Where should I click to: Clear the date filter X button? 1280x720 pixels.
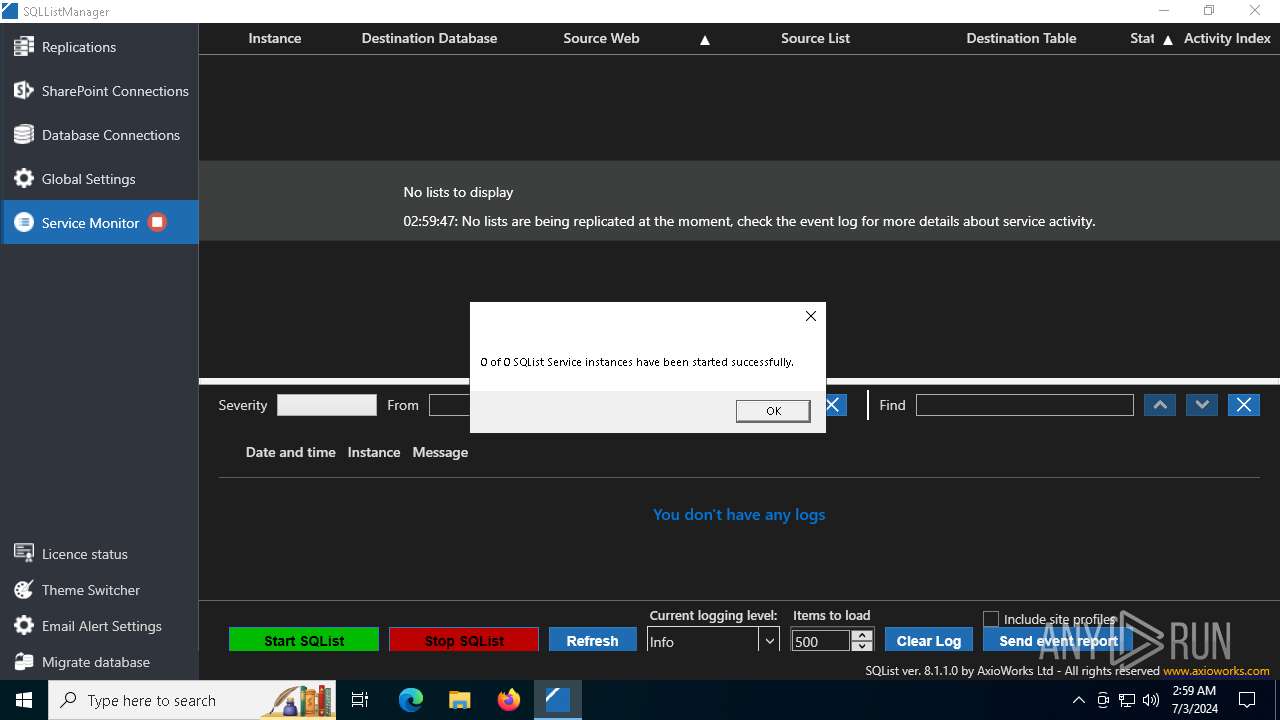(835, 405)
